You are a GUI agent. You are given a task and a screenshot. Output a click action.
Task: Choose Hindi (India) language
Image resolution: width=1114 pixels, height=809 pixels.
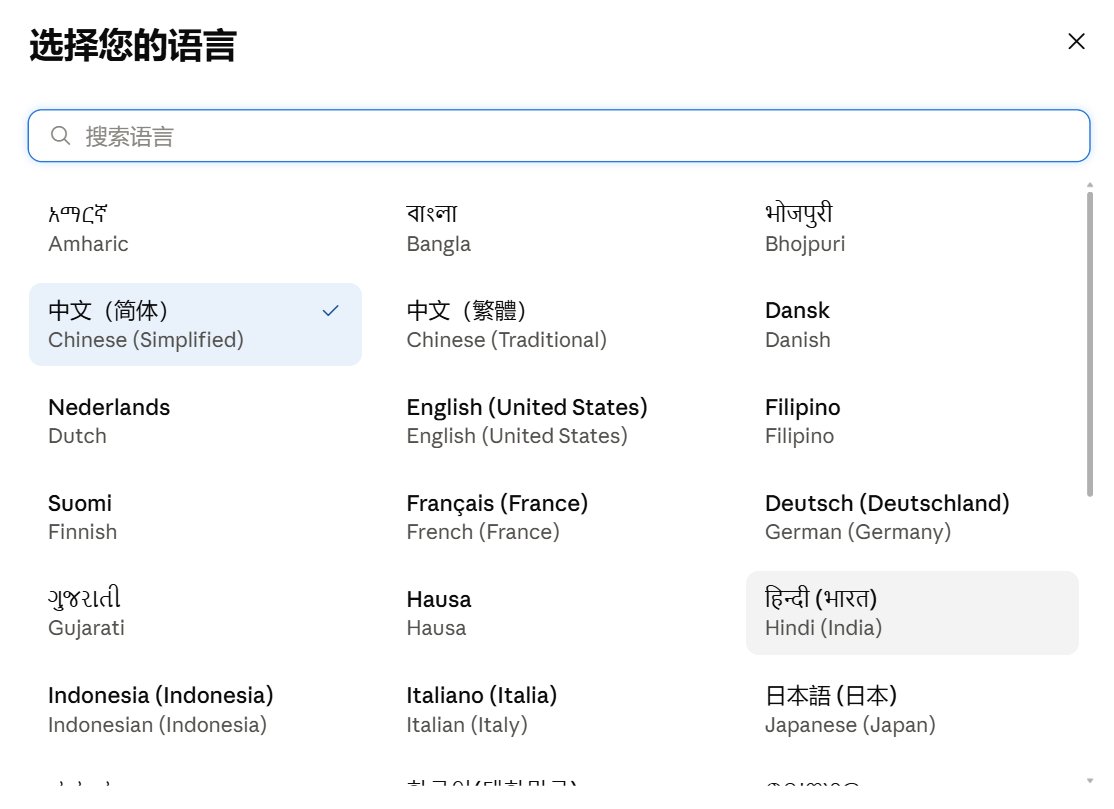[912, 613]
